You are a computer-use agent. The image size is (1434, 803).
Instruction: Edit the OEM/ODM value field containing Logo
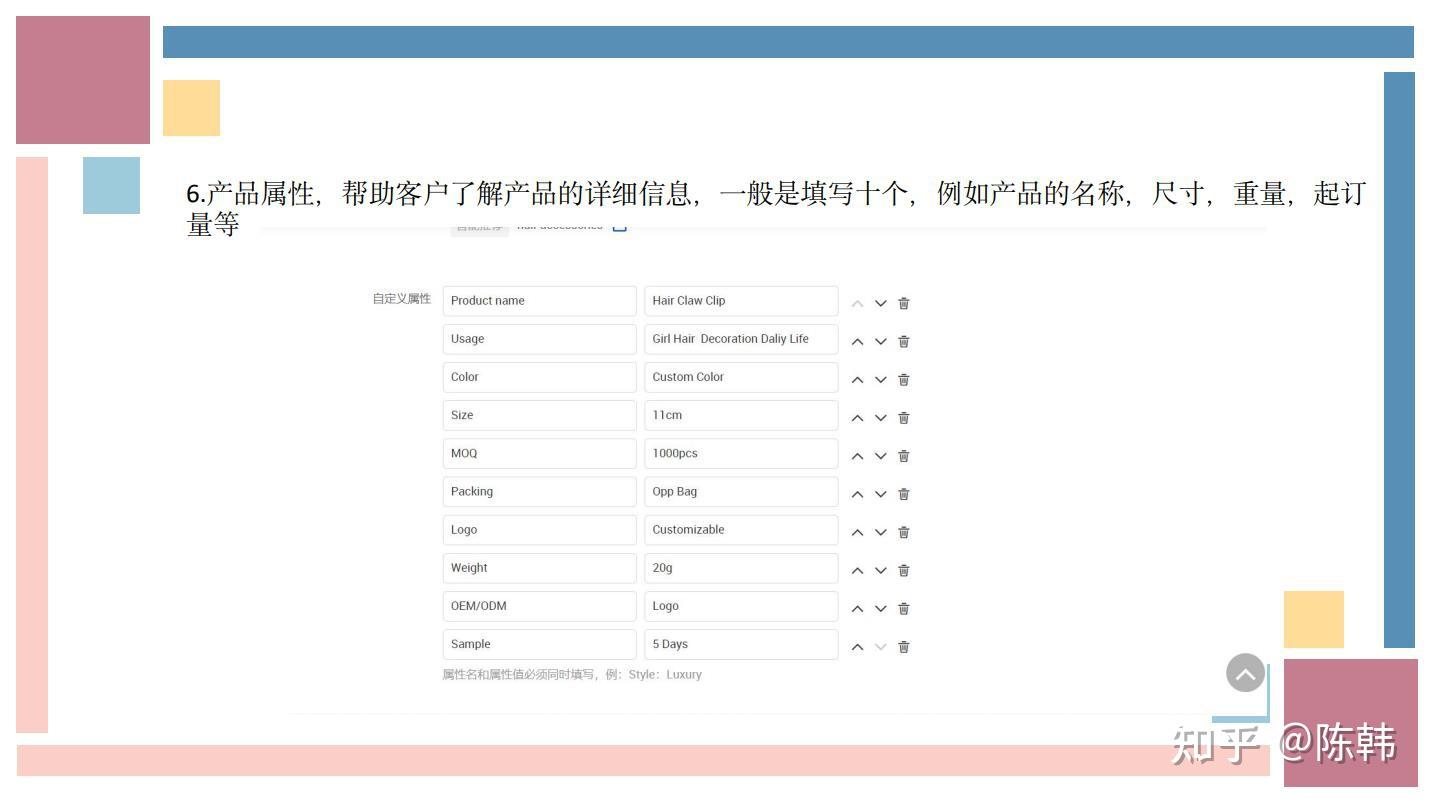[741, 606]
